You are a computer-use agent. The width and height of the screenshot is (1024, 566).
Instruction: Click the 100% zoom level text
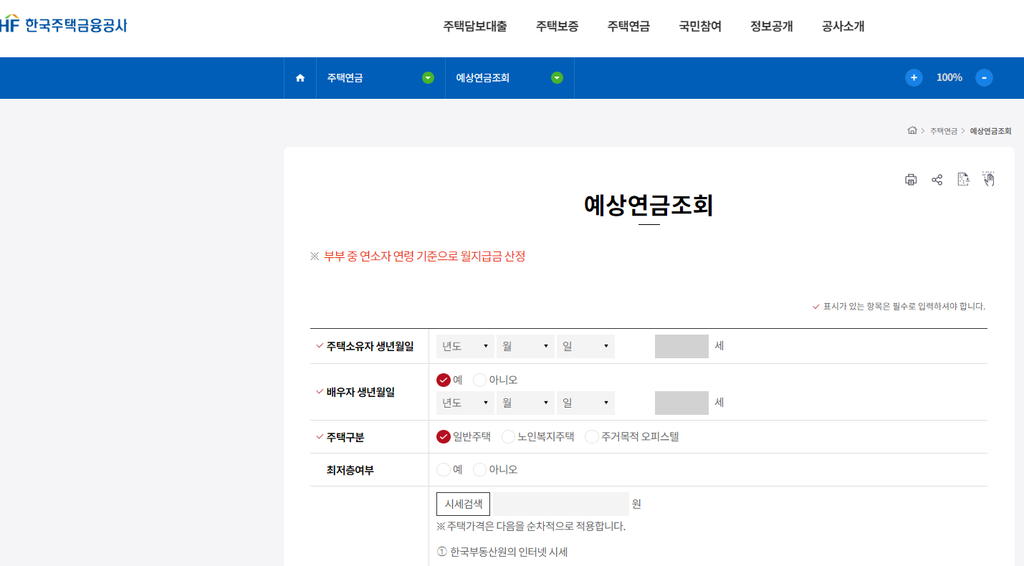[949, 78]
